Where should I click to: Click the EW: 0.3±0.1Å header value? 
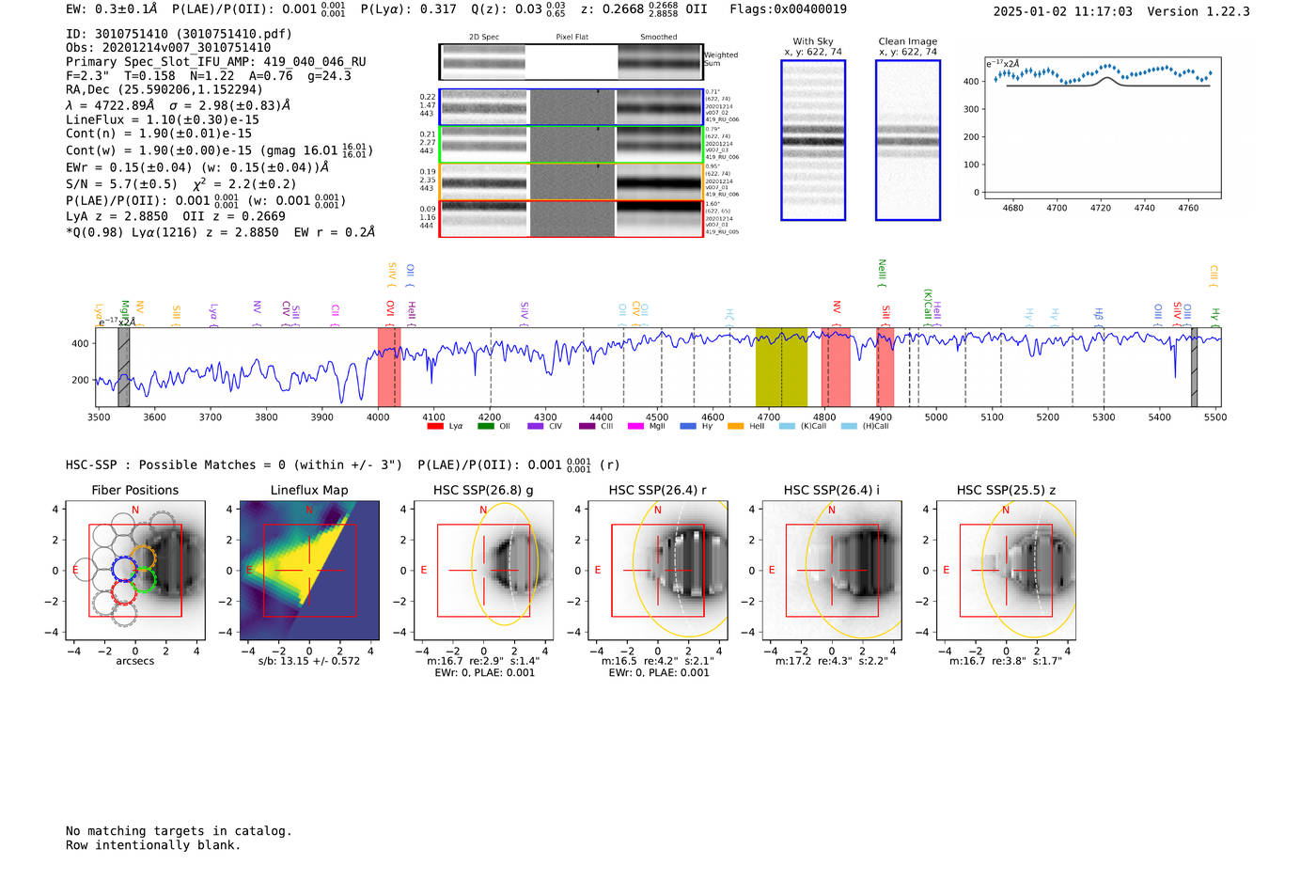[x=112, y=9]
